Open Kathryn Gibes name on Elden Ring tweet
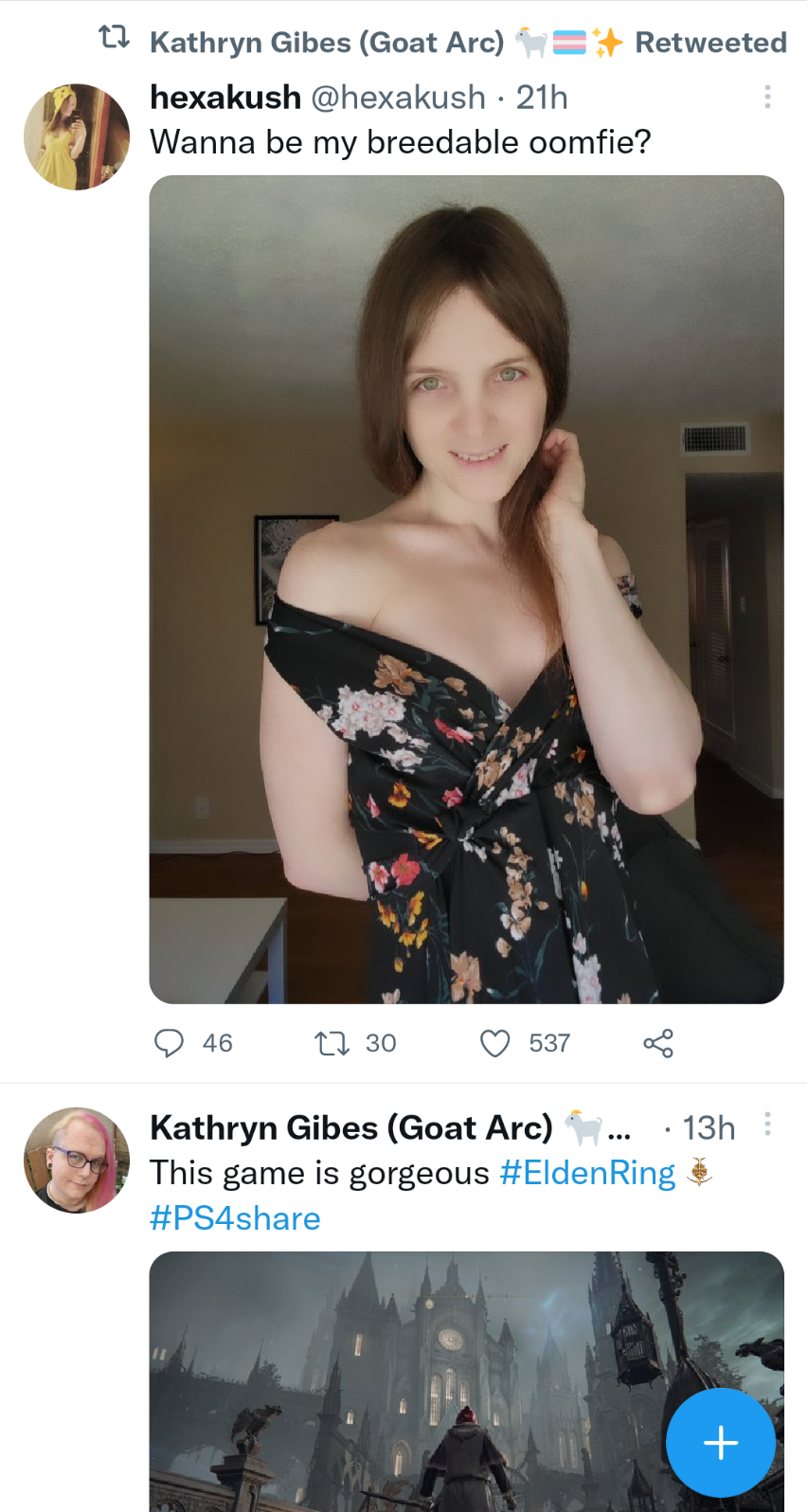This screenshot has height=1512, width=808. point(351,1127)
